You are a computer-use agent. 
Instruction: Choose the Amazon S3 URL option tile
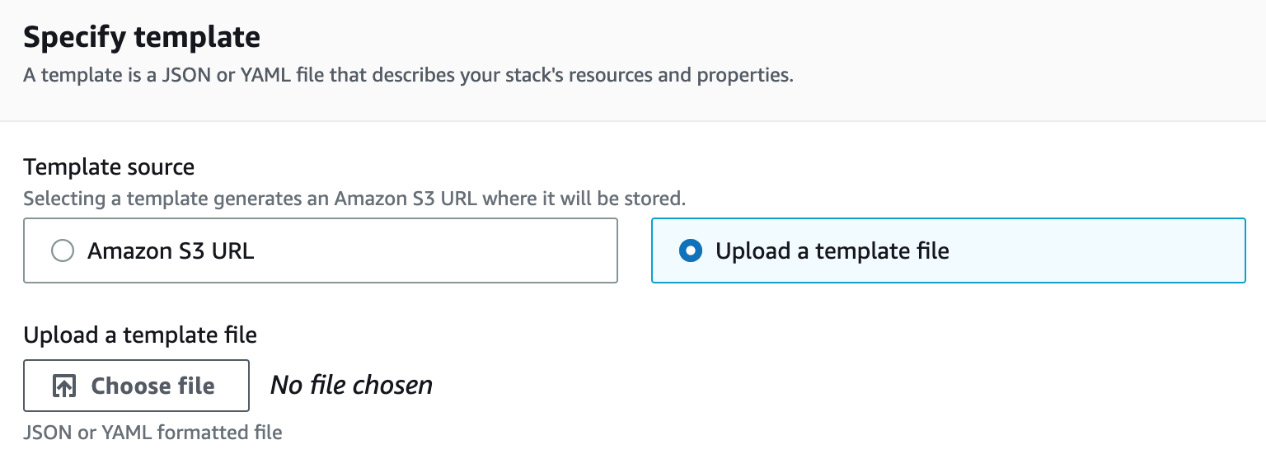tap(320, 251)
